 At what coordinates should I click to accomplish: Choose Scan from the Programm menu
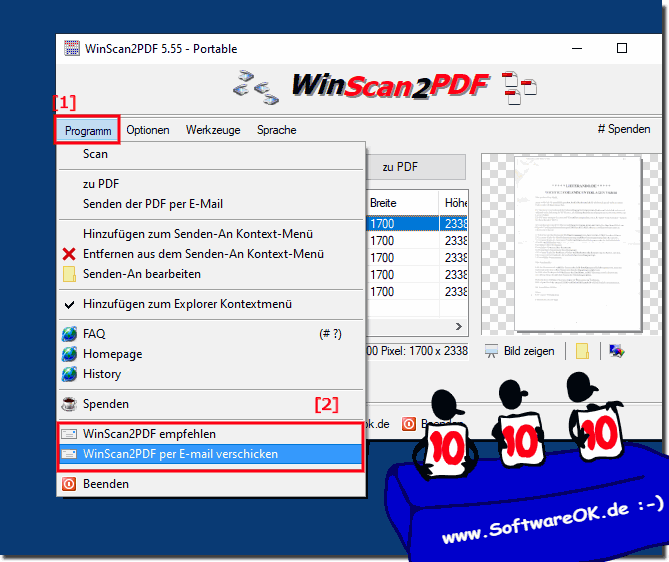click(211, 154)
